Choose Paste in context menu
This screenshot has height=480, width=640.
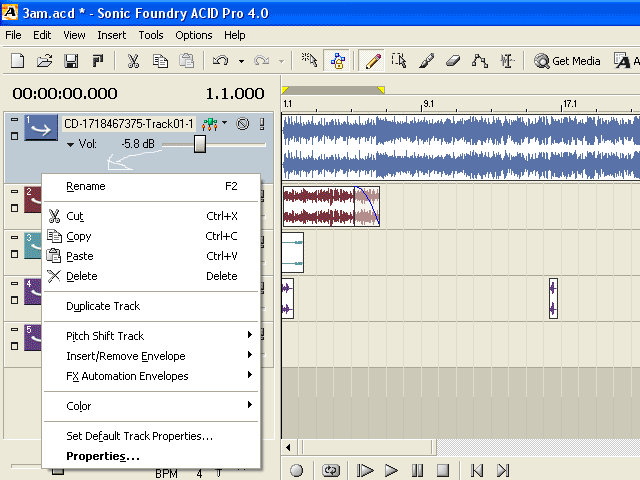(x=151, y=256)
